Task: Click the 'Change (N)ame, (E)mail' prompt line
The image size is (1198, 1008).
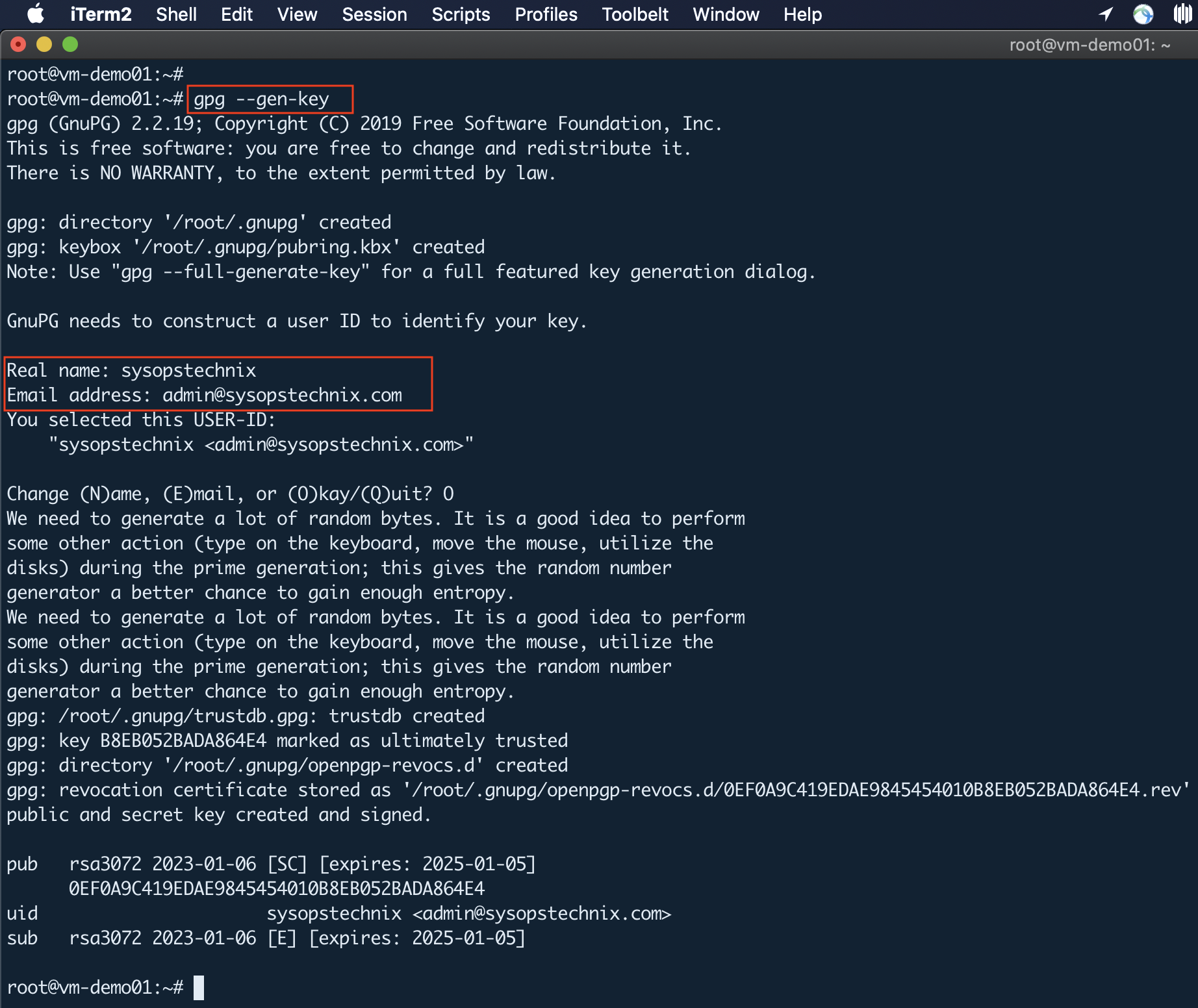Action: click(231, 494)
